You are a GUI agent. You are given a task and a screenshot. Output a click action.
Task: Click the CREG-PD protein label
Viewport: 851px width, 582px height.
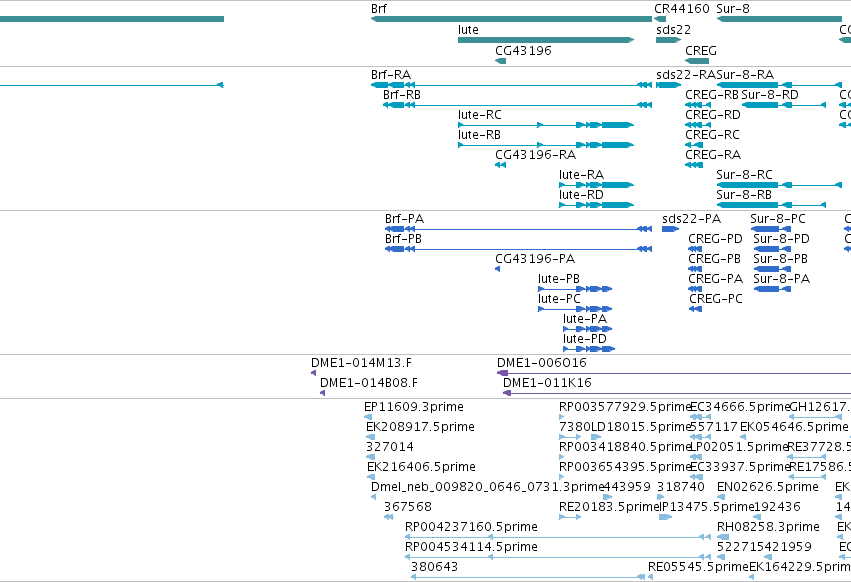(x=715, y=239)
